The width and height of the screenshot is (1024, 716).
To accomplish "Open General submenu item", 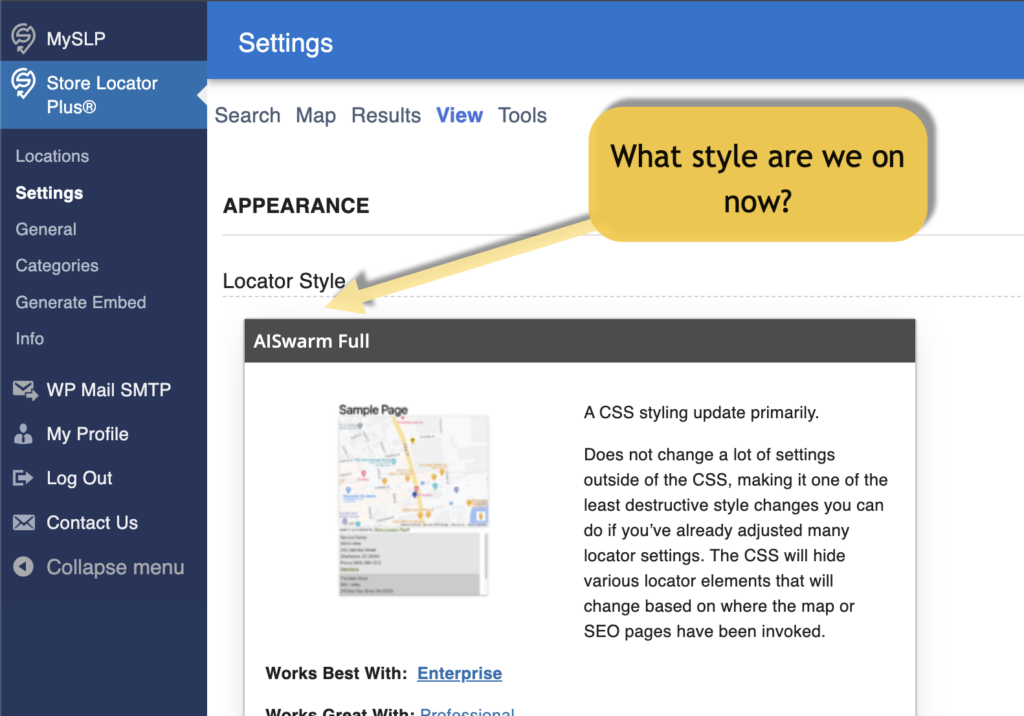I will point(46,229).
